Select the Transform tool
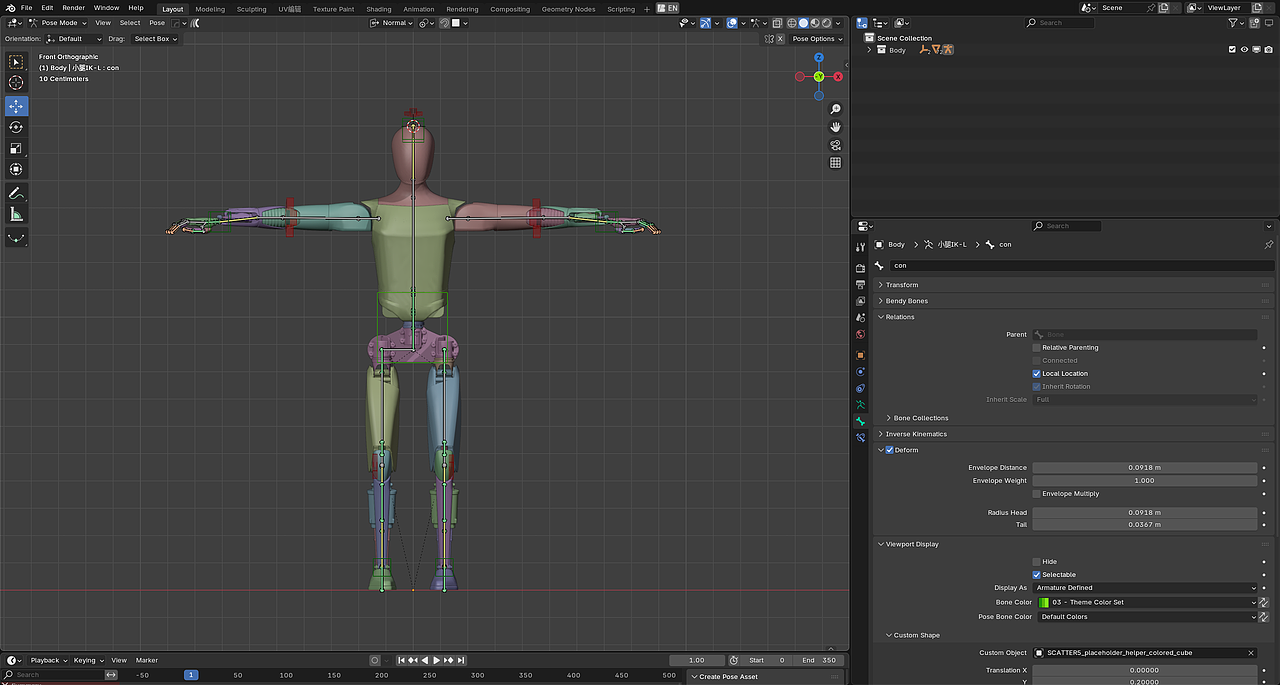 [x=16, y=169]
